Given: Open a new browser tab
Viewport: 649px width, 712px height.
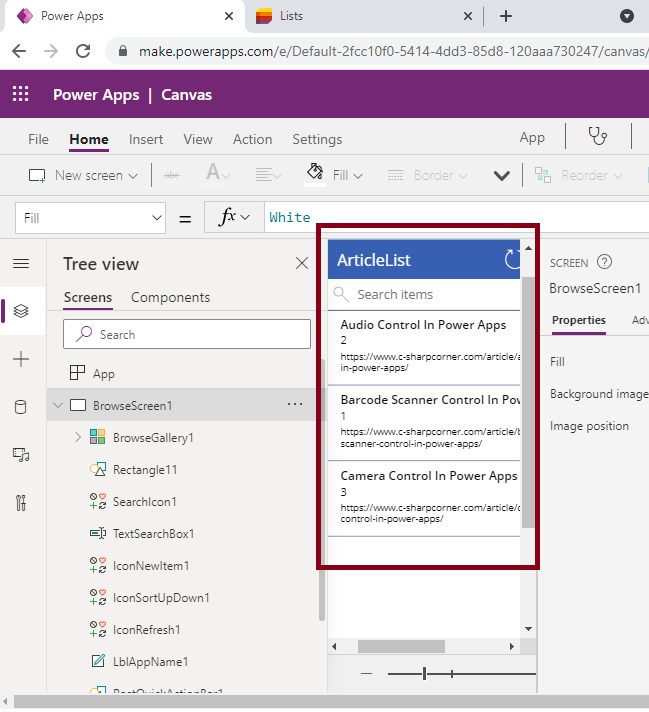Looking at the screenshot, I should pyautogui.click(x=505, y=16).
